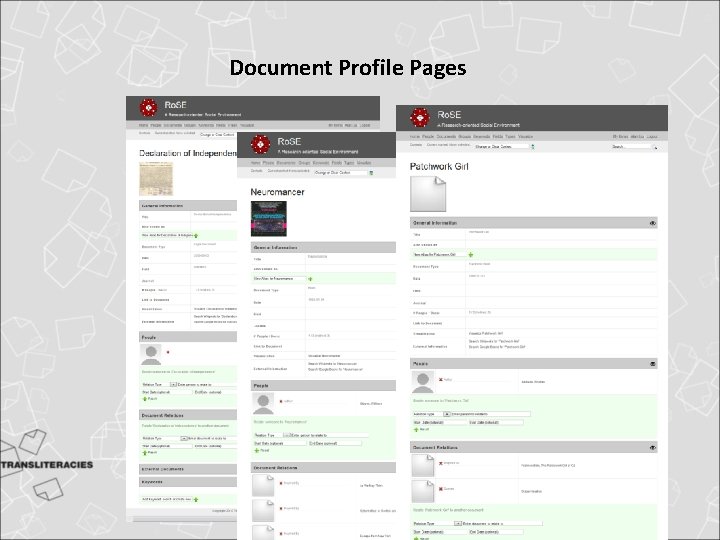Click the red X on Patchwork Girl's first document relation
Viewport: 720px width, 540px height.
click(441, 463)
